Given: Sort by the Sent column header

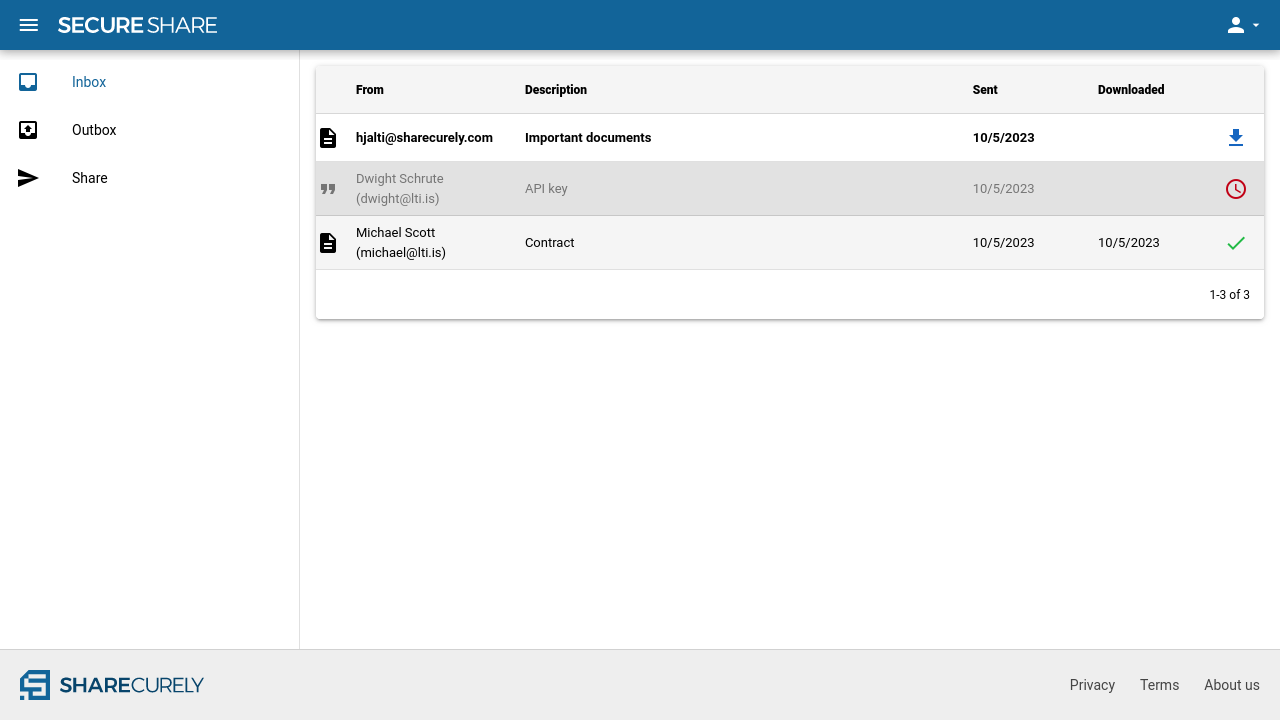Looking at the screenshot, I should (x=985, y=90).
